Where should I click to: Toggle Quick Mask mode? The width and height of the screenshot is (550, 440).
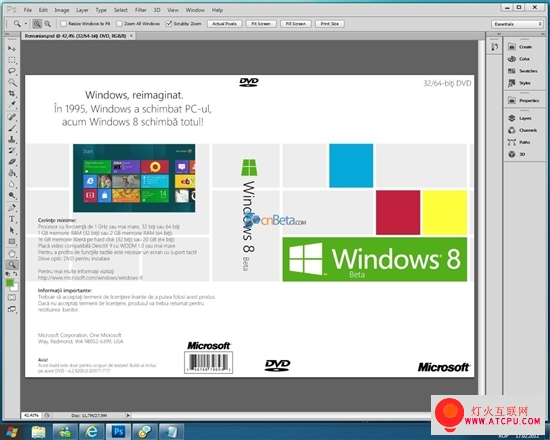pos(12,298)
